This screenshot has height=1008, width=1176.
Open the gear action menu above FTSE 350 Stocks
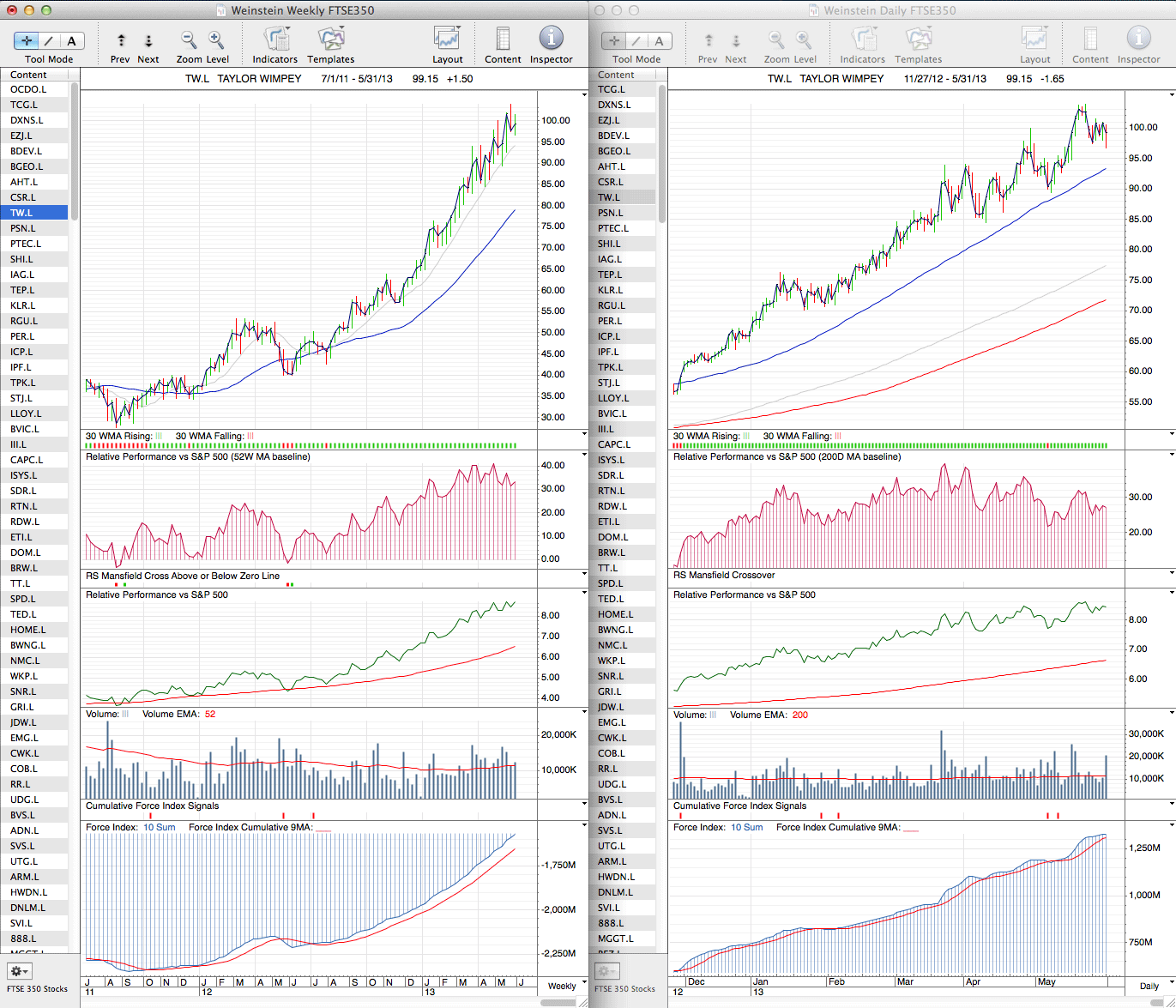tap(19, 971)
